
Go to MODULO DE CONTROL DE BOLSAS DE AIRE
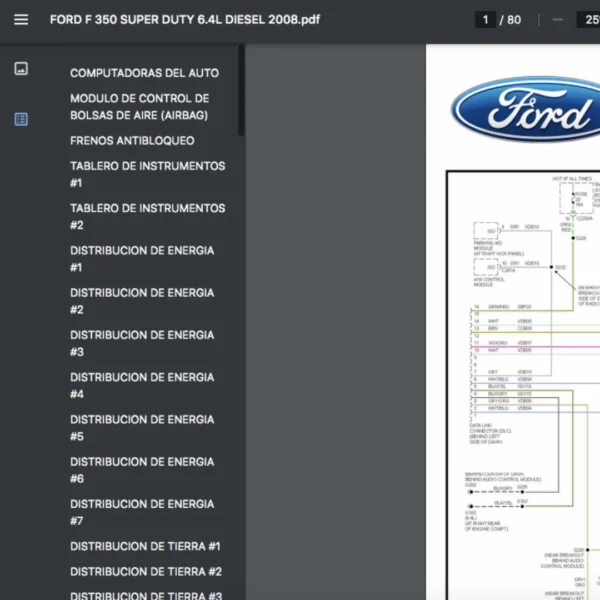pyautogui.click(x=140, y=107)
